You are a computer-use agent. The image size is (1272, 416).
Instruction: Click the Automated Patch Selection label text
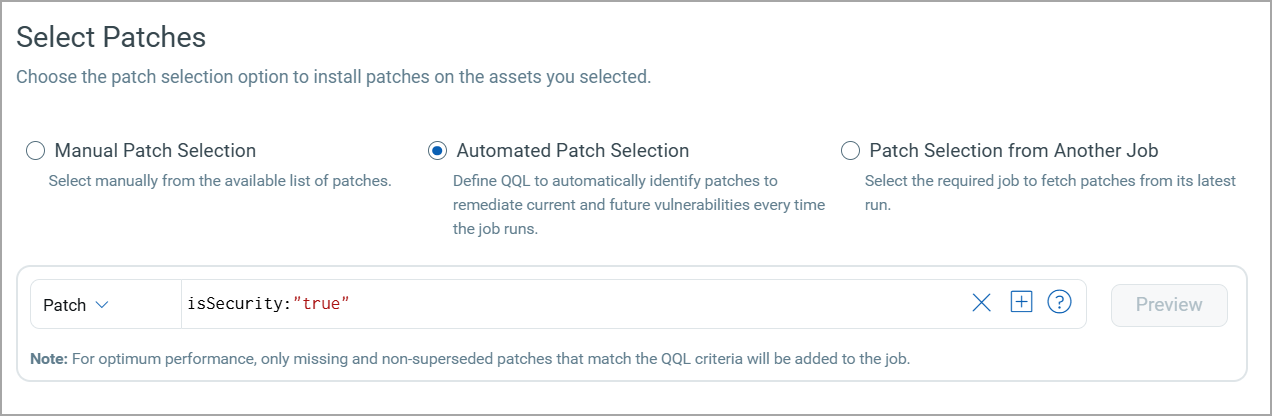coord(572,151)
